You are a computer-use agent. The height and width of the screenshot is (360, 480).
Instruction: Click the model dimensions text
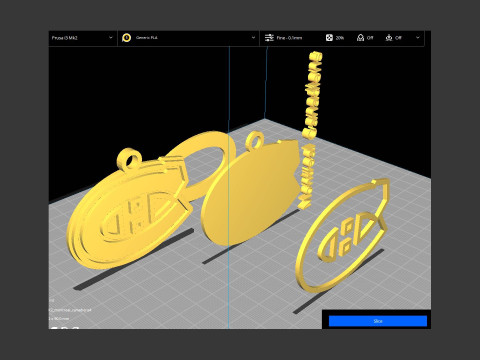59,319
